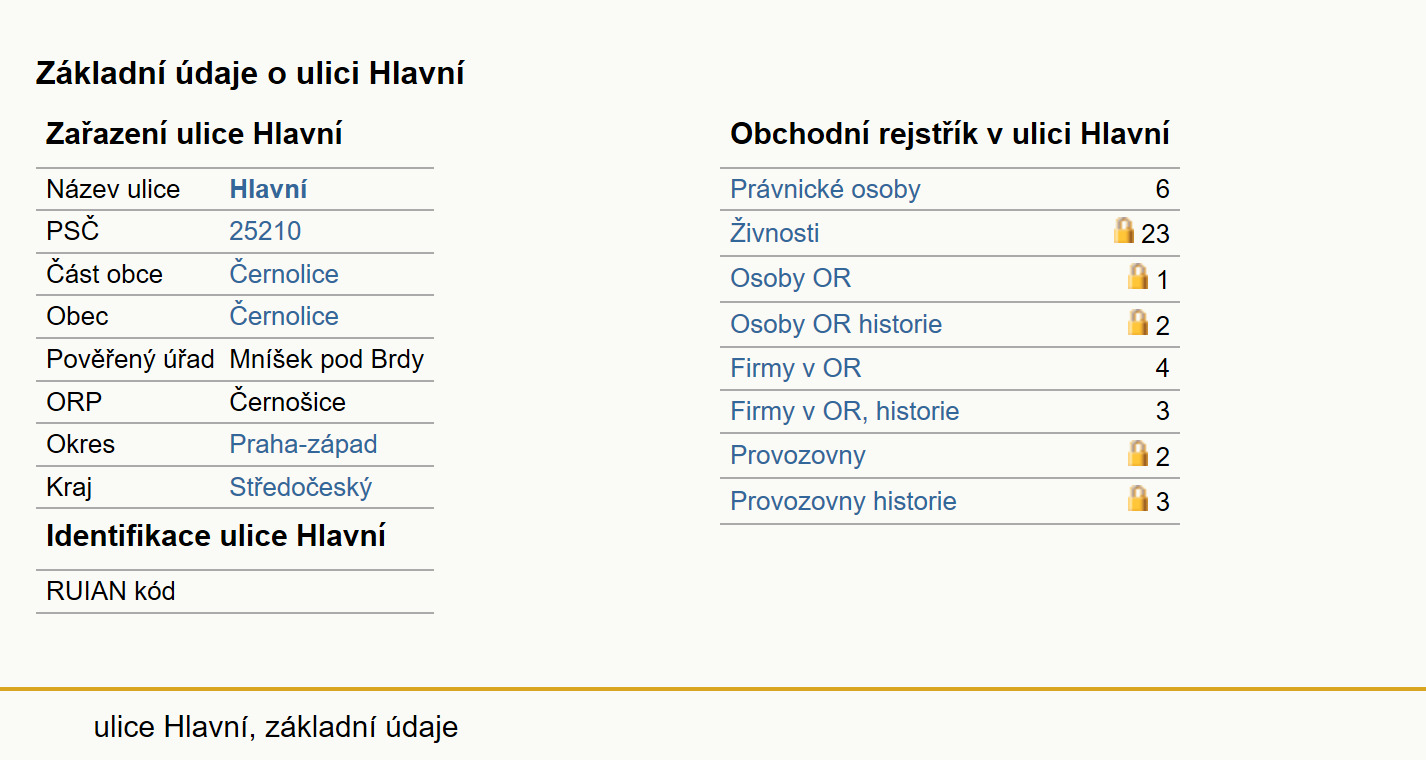Open the Provozovny historie link
Viewport: 1426px width, 760px height.
[x=843, y=501]
